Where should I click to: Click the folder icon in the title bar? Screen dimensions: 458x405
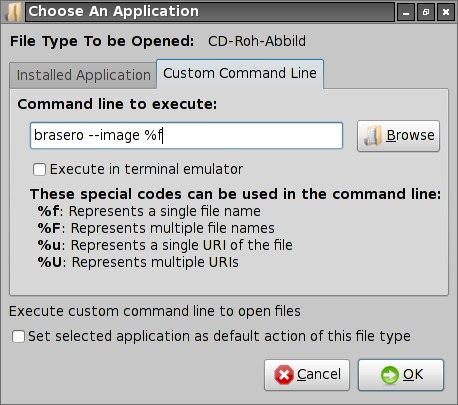[x=14, y=12]
